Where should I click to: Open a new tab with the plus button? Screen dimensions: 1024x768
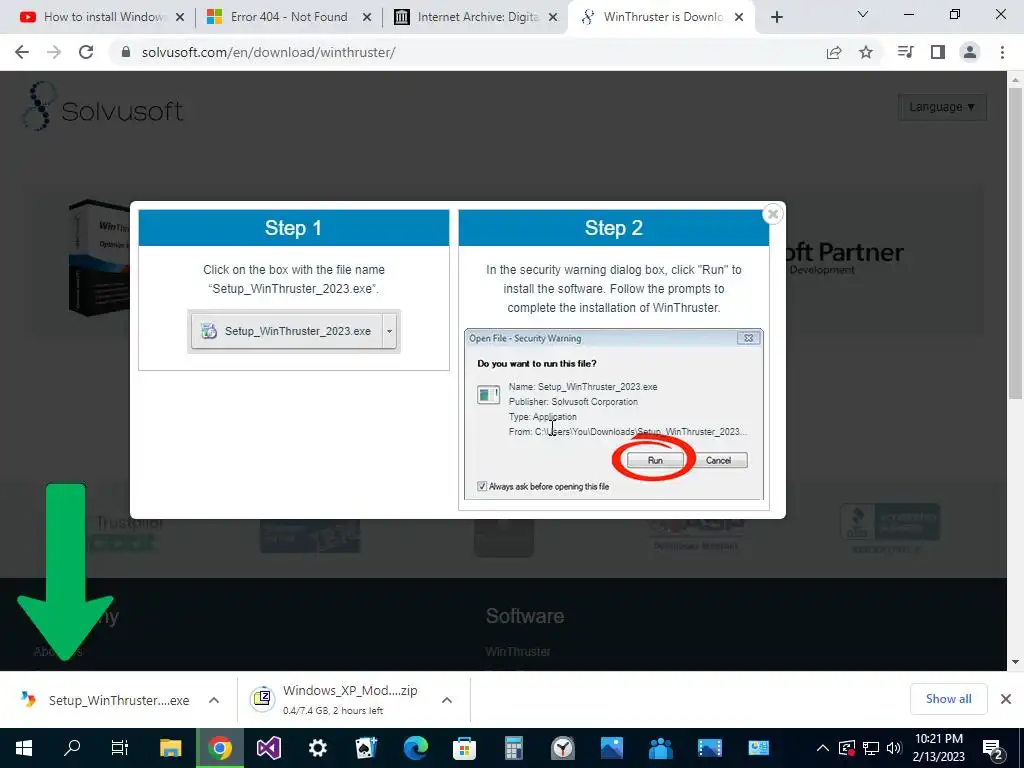tap(776, 18)
